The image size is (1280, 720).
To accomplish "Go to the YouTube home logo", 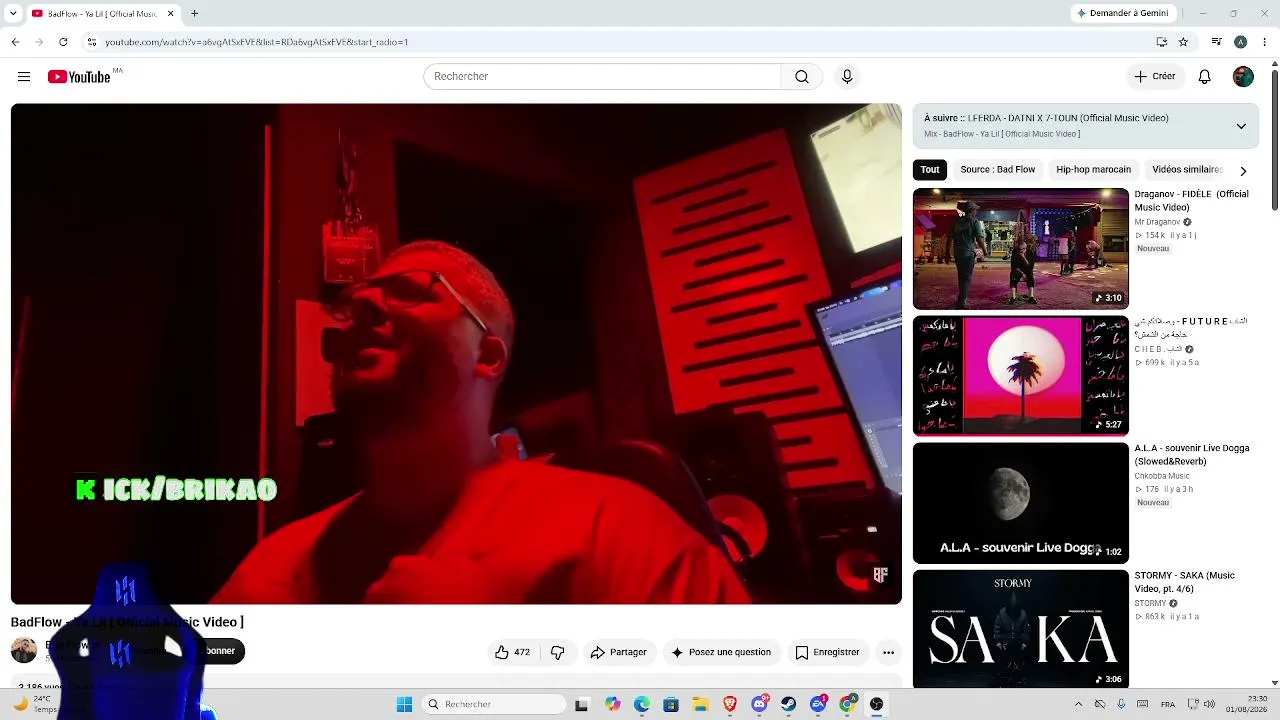I will tap(79, 77).
